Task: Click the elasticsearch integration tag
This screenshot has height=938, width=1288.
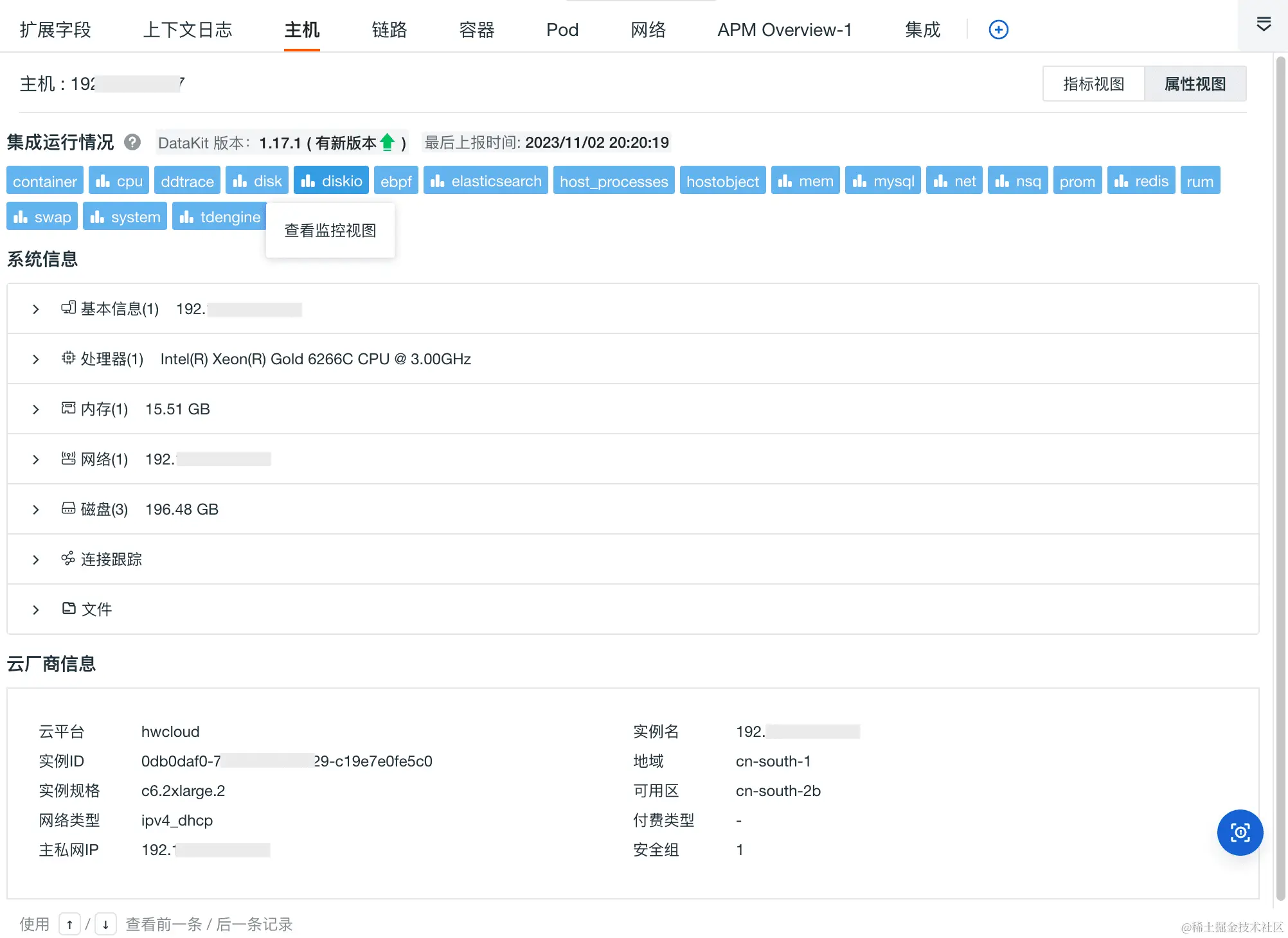Action: coord(485,181)
